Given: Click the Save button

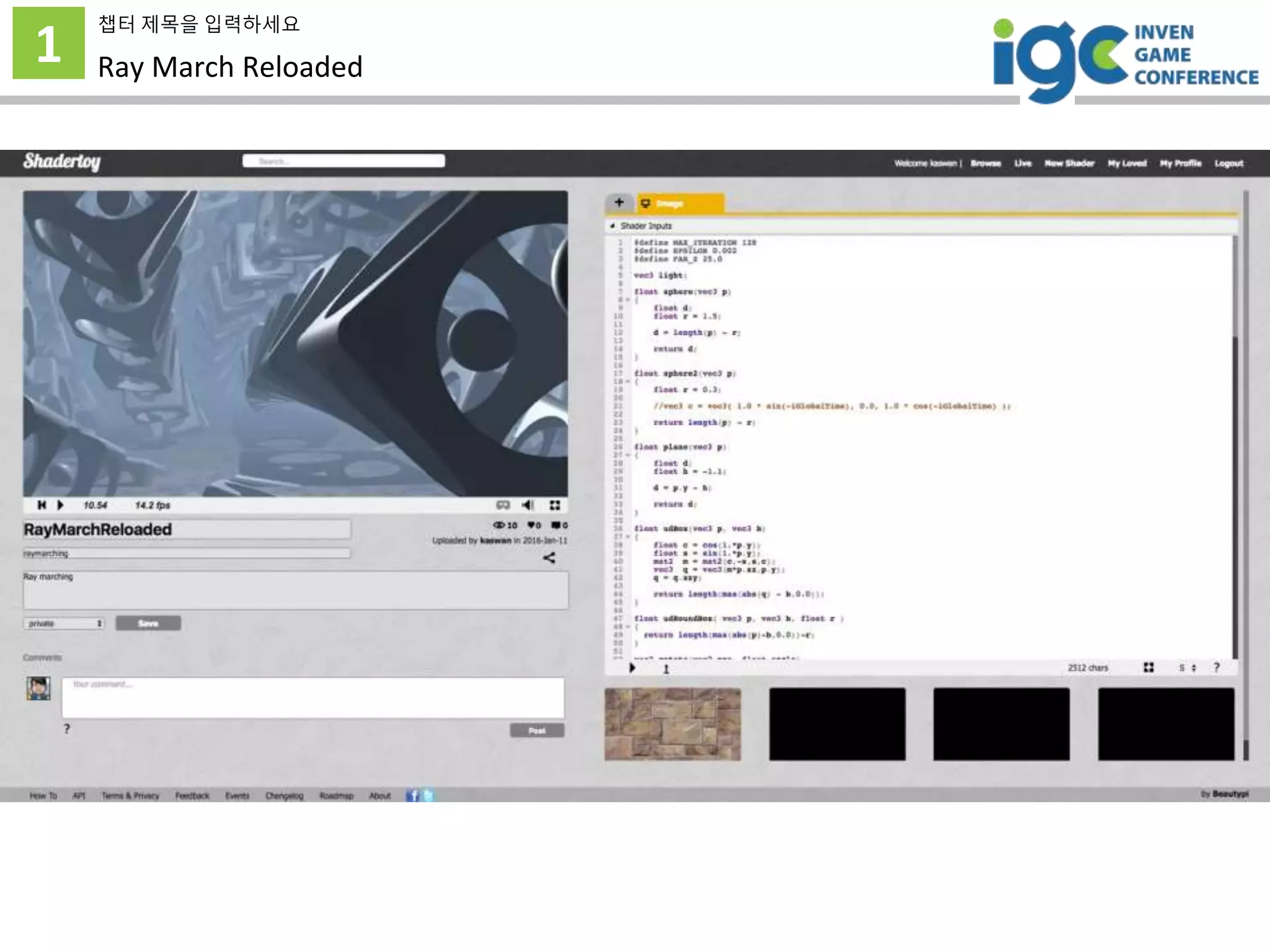Looking at the screenshot, I should 148,624.
